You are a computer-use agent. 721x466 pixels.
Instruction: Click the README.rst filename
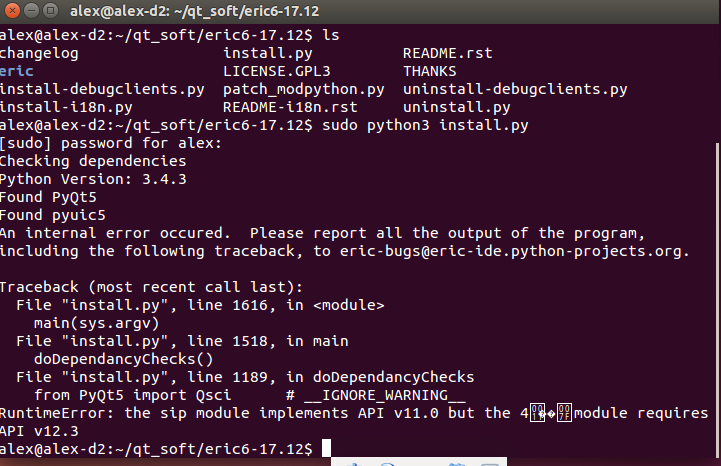447,53
